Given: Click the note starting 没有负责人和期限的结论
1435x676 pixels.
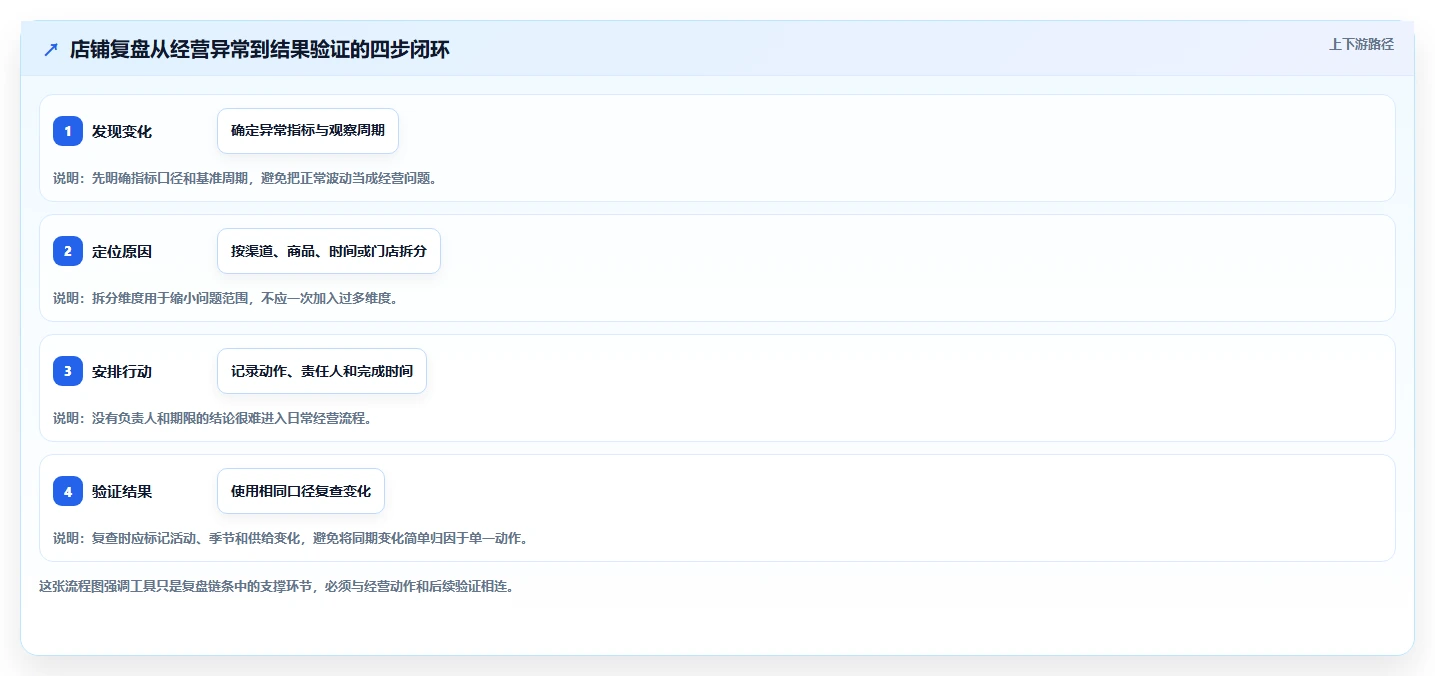Looking at the screenshot, I should point(212,418).
